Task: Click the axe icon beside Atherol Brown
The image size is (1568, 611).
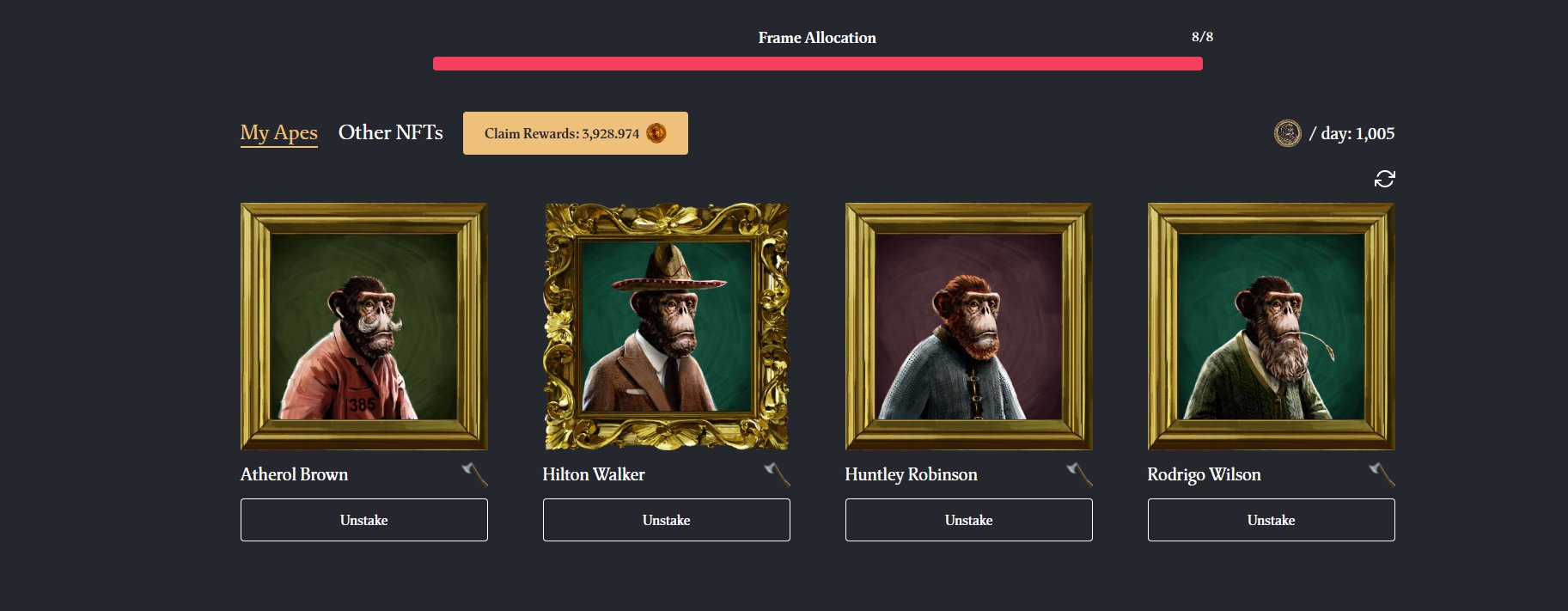Action: click(475, 474)
